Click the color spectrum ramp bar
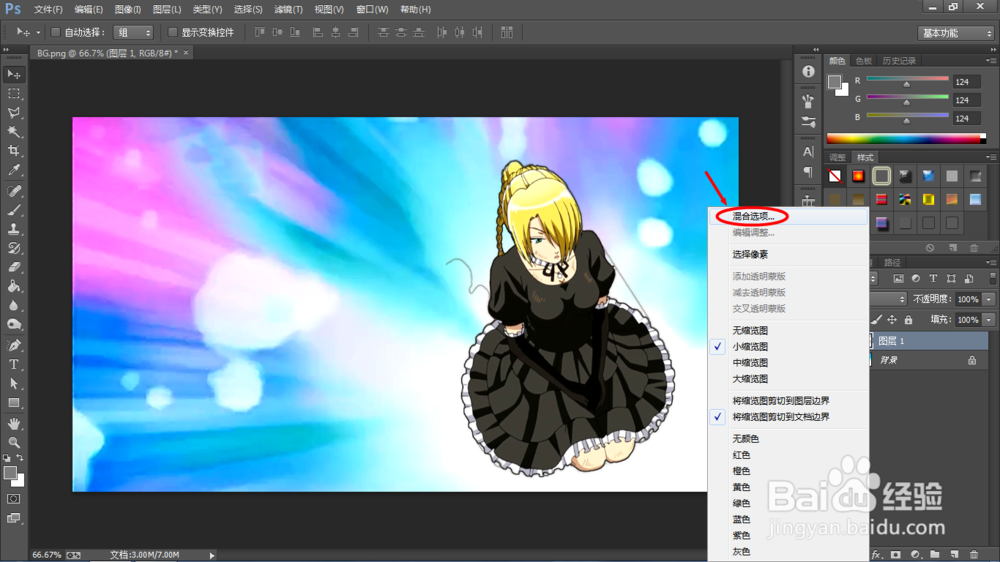The image size is (1000, 562). tap(906, 139)
